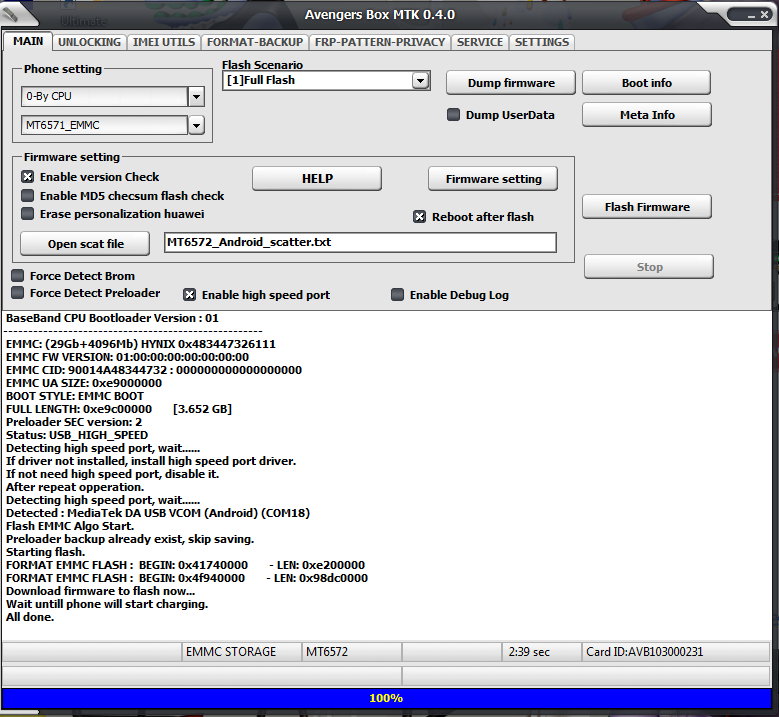Click the FULL LENGTH log line

click(119, 409)
